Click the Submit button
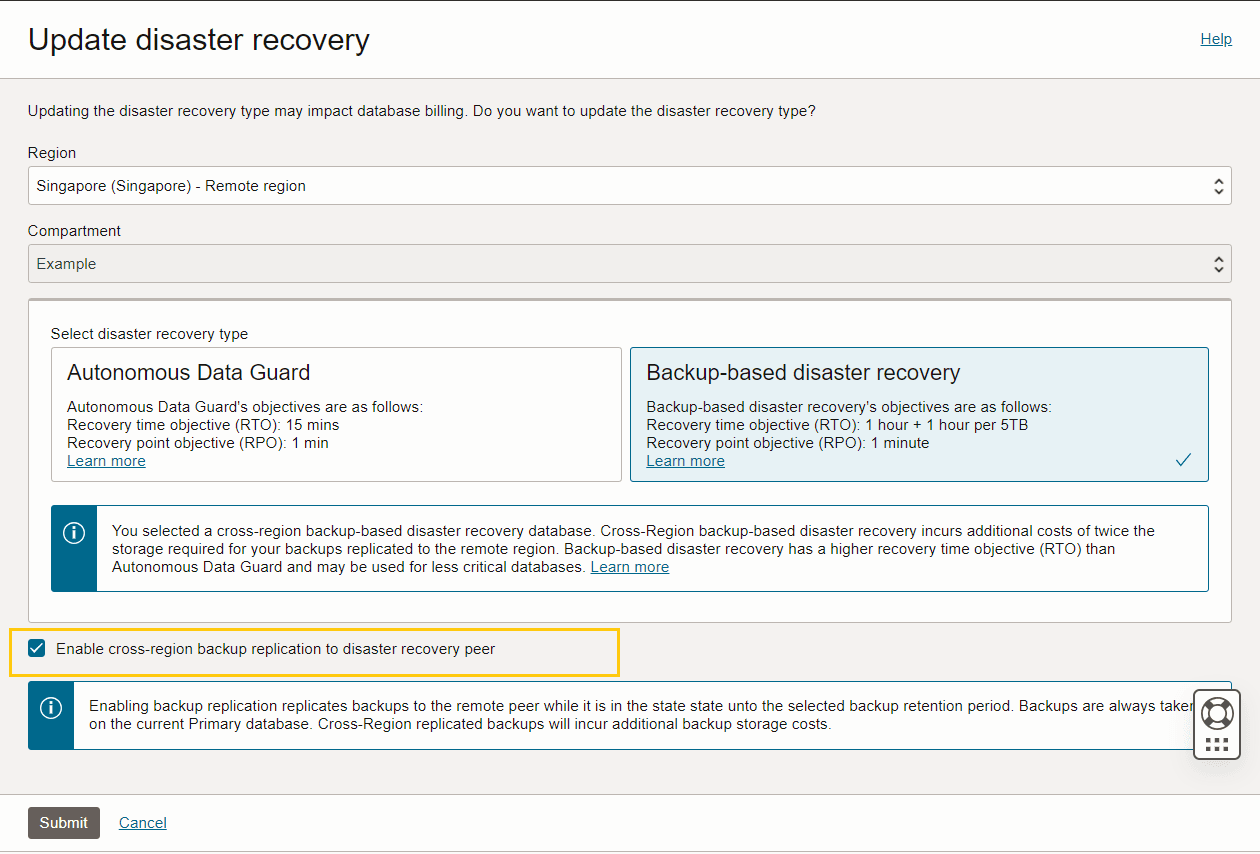This screenshot has height=854, width=1260. pyautogui.click(x=64, y=823)
